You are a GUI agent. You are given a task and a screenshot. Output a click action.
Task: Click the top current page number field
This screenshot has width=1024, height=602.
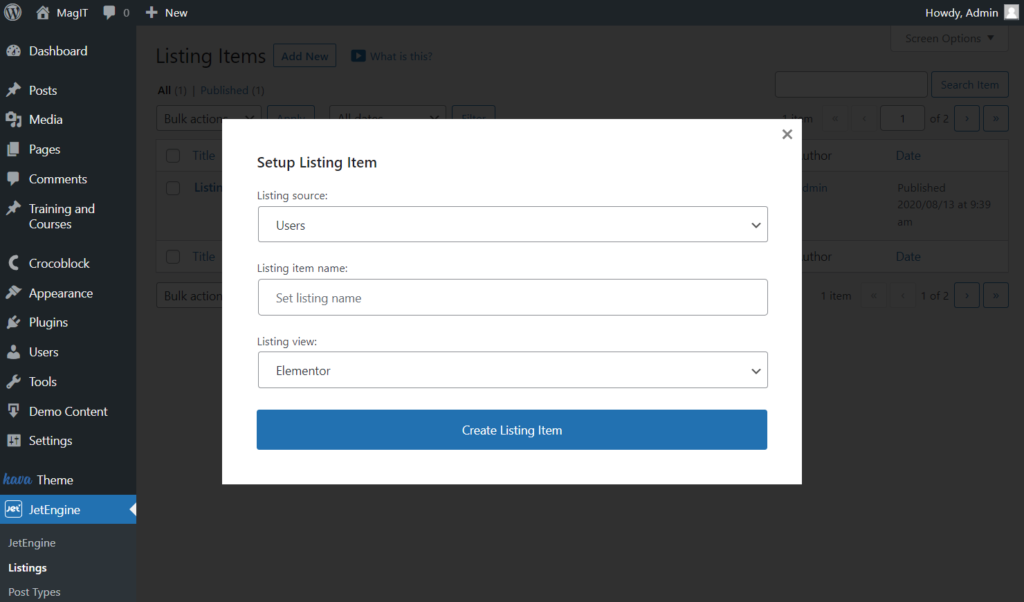click(903, 119)
